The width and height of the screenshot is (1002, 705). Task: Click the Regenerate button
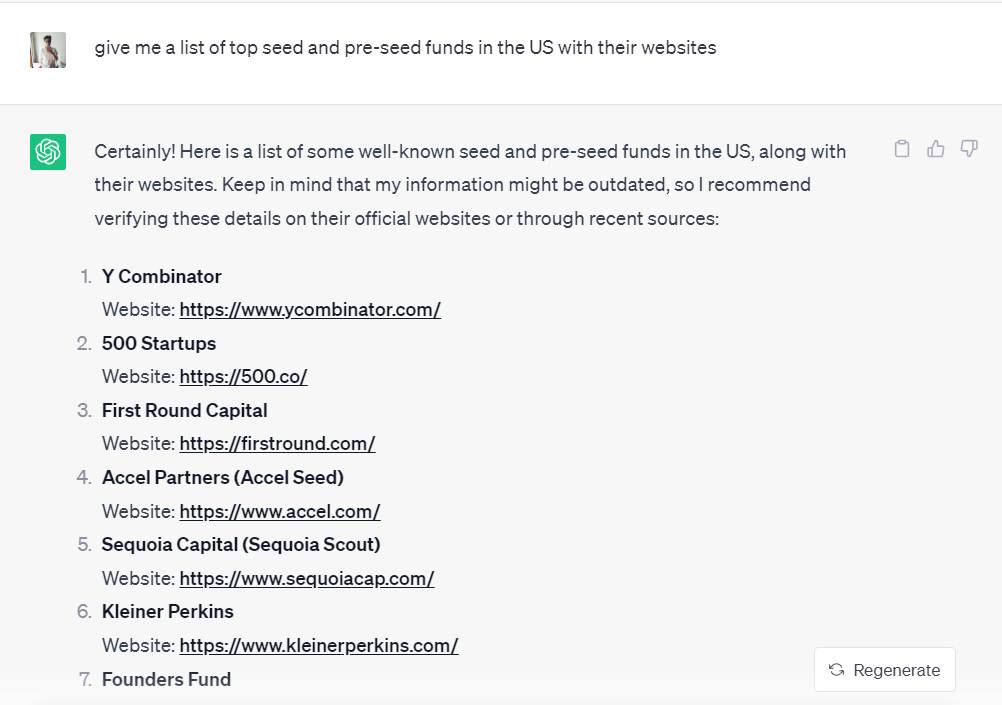(x=884, y=670)
